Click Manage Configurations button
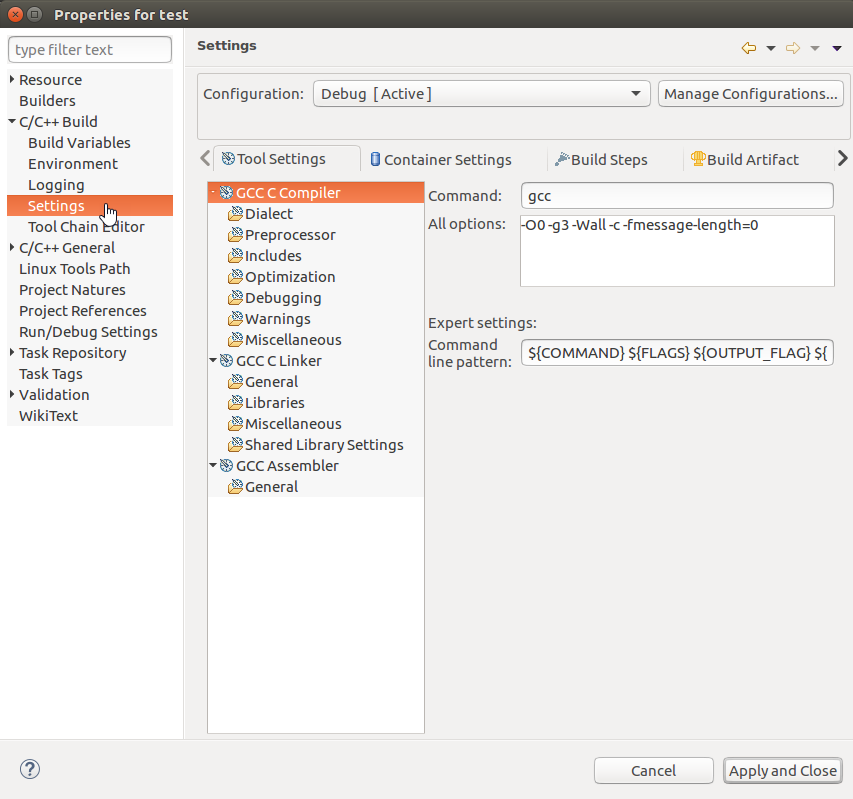 click(751, 94)
